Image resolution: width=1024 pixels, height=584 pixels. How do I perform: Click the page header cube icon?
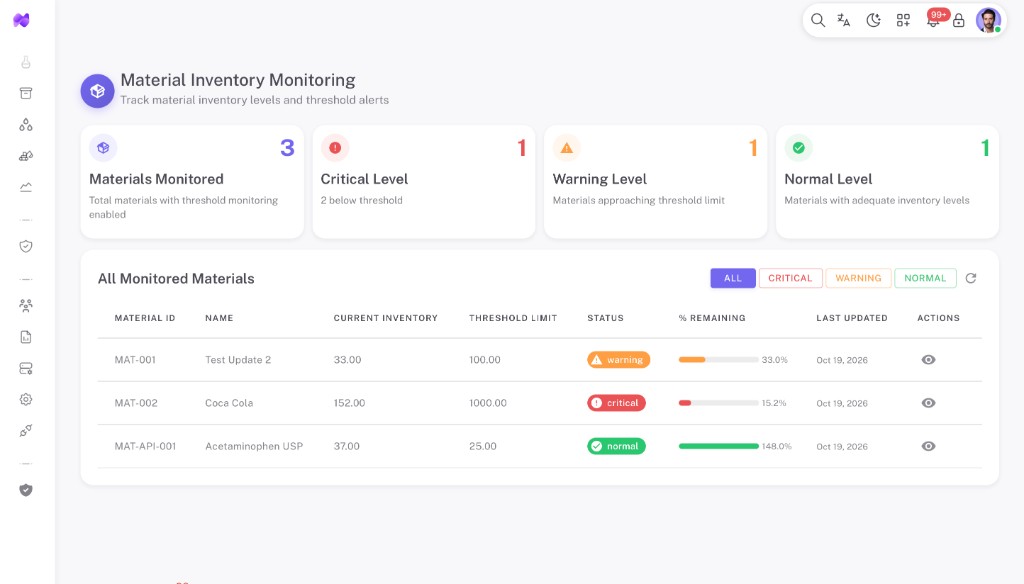click(97, 91)
